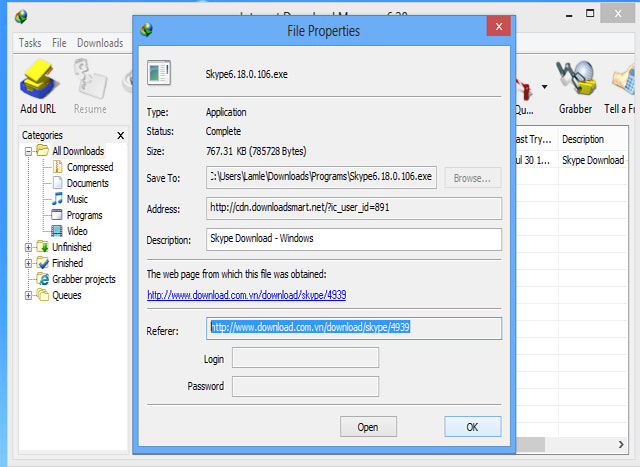Image resolution: width=640 pixels, height=467 pixels.
Task: Expand the Unfinished tree node
Action: click(x=28, y=247)
